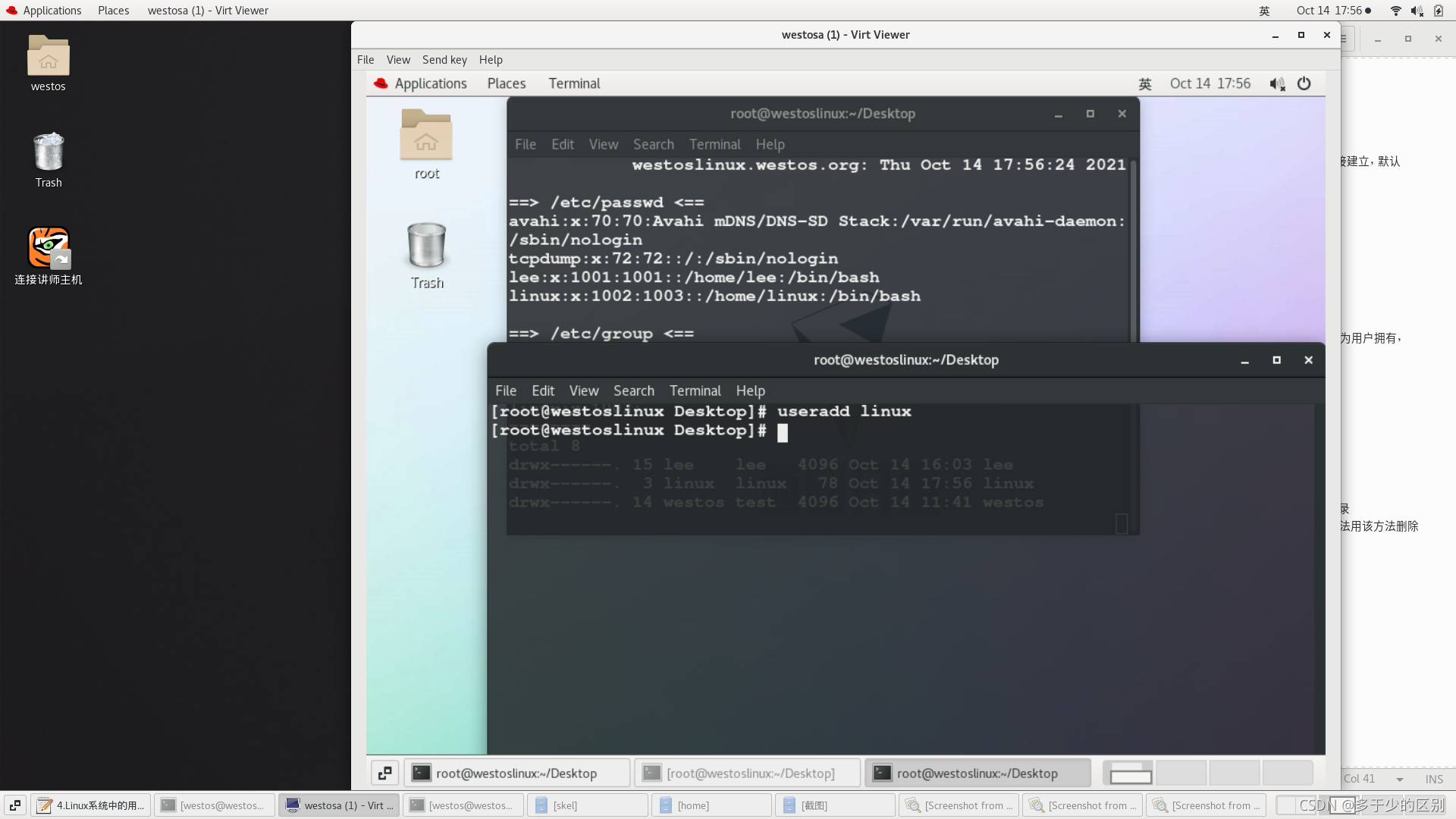Click the guest power button icon
The image size is (1456, 819).
click(x=1304, y=83)
